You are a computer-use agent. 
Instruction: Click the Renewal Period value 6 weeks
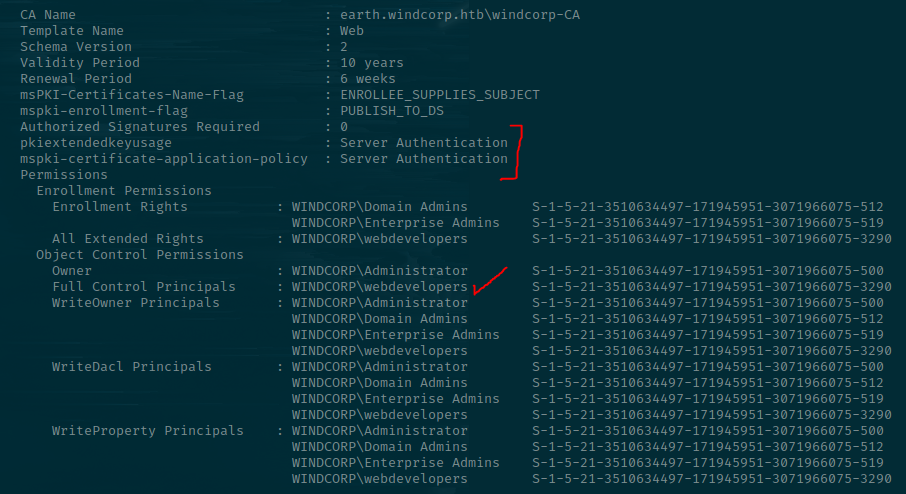[x=368, y=79]
